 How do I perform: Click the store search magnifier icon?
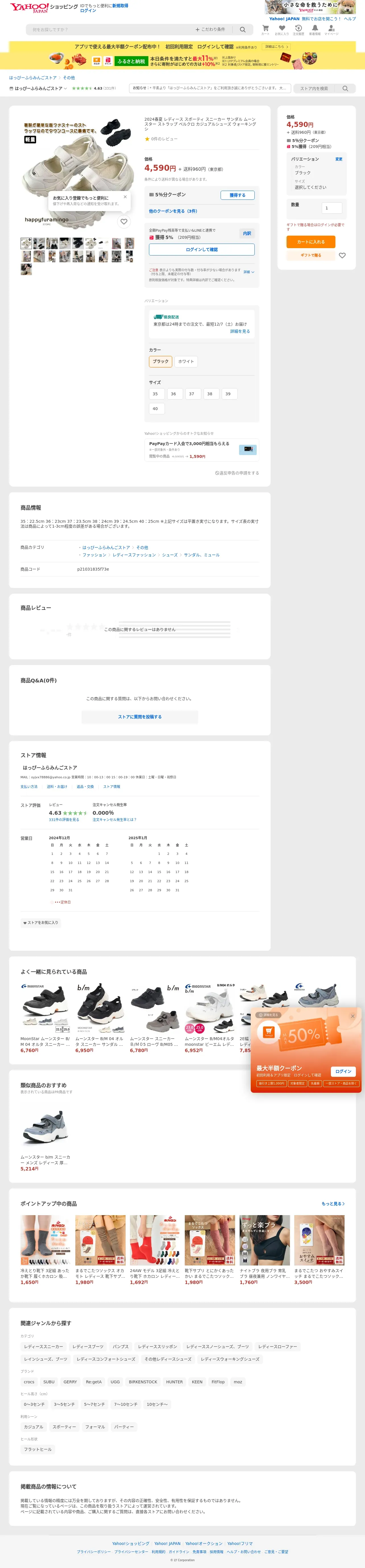(x=345, y=88)
